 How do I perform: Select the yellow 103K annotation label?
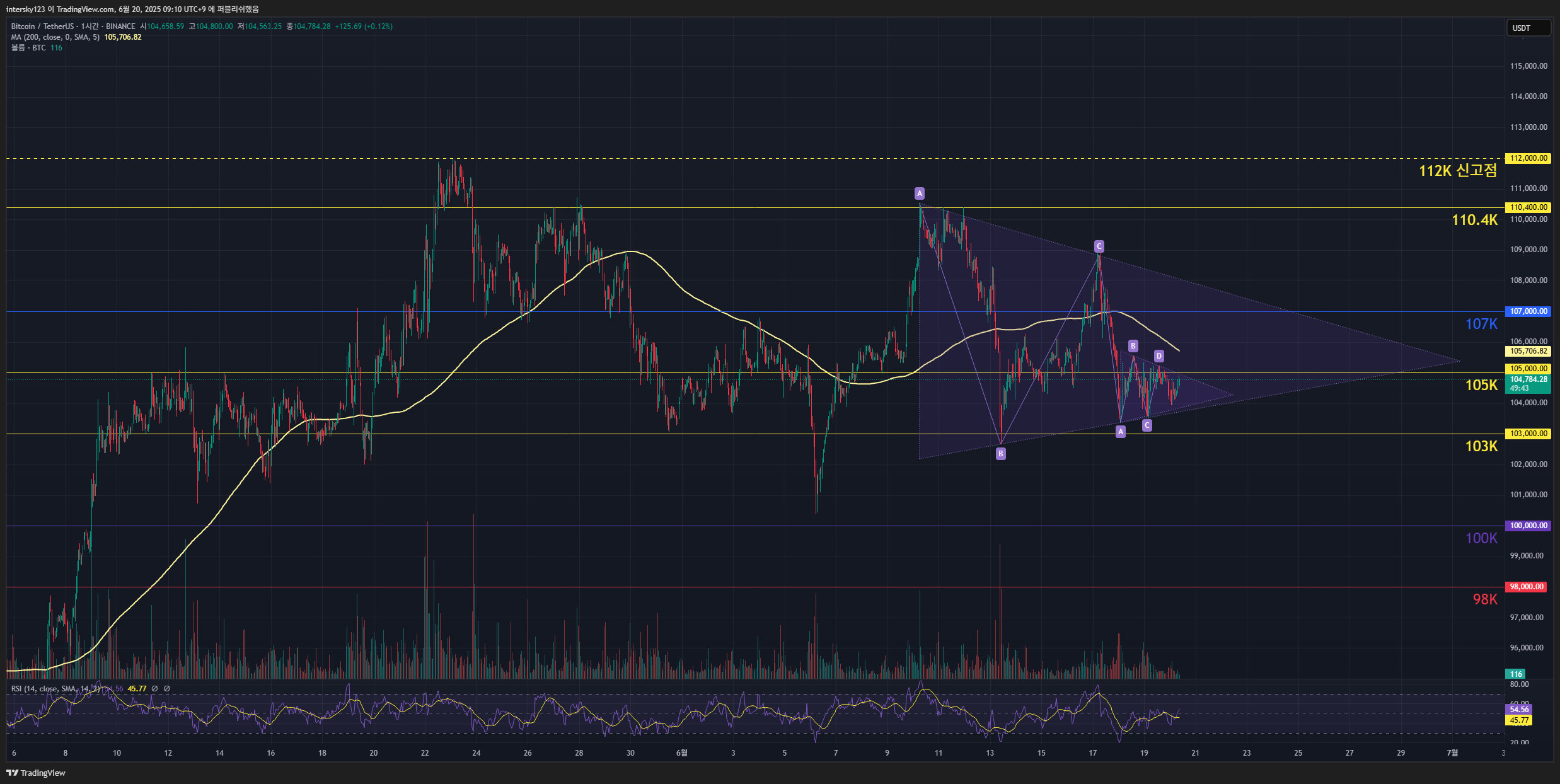tap(1481, 446)
